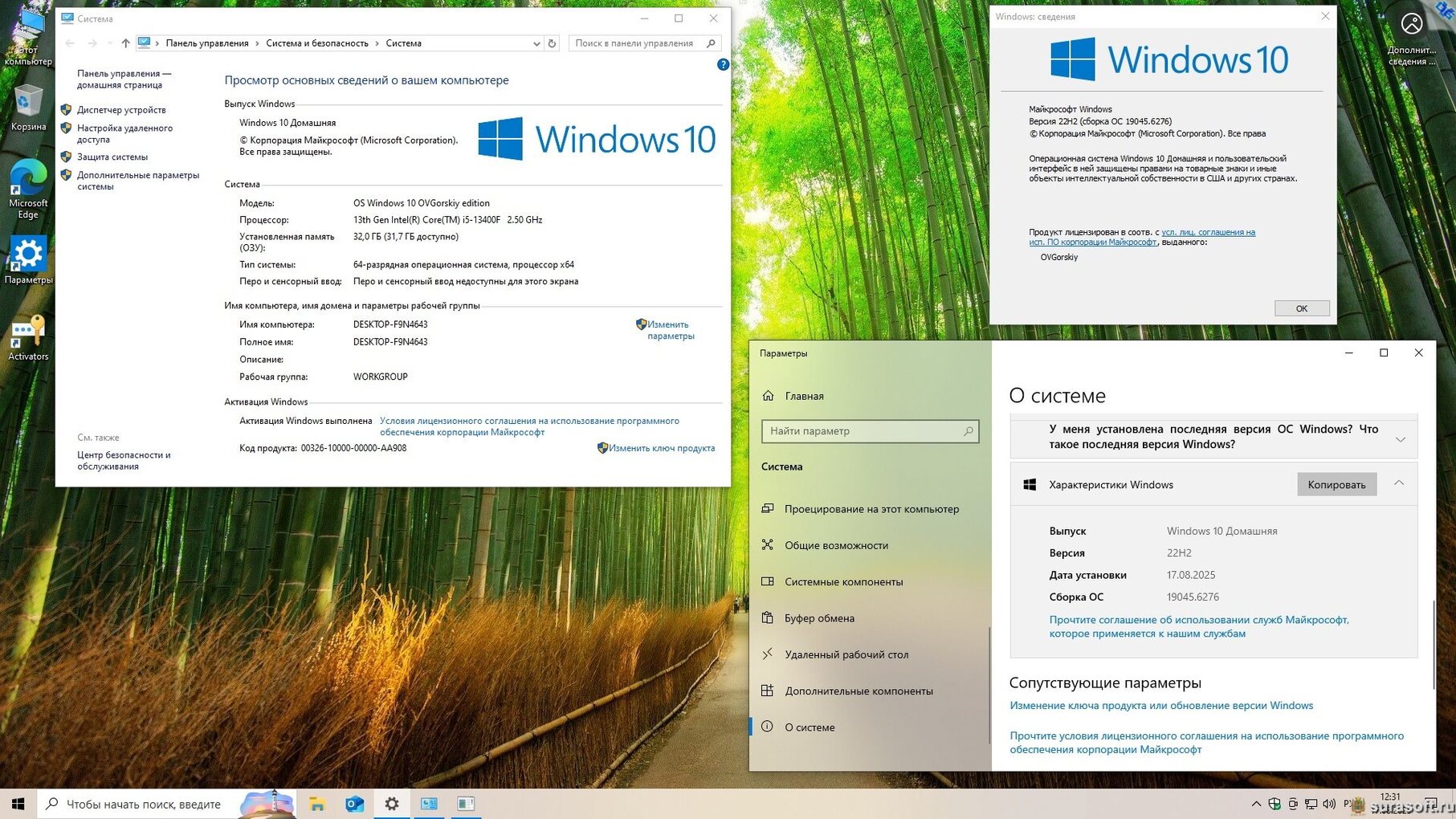Viewport: 1456px width, 819px height.
Task: Open Outlook from the taskbar
Action: (x=354, y=804)
